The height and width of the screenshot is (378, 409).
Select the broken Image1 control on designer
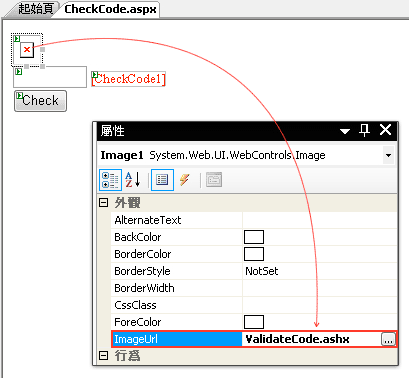(27, 50)
